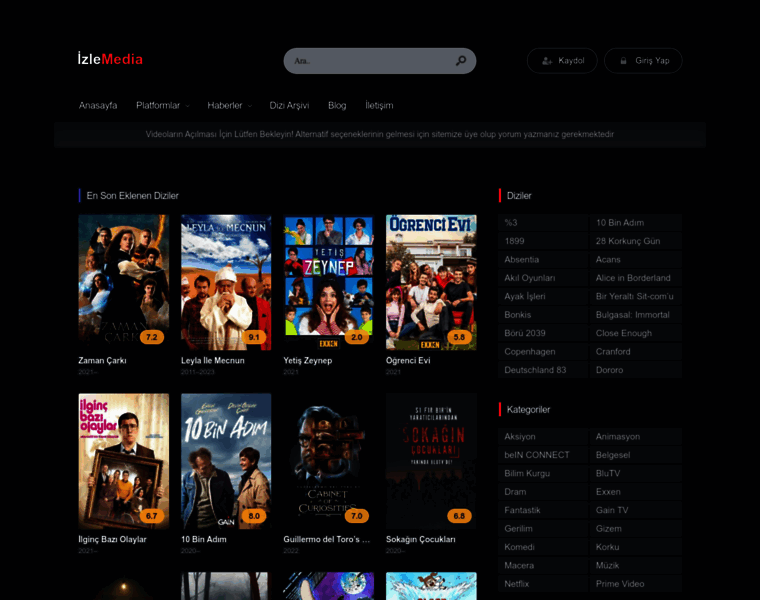The image size is (760, 600).
Task: Click the lock icon in Giriş Yap
Action: tap(623, 61)
